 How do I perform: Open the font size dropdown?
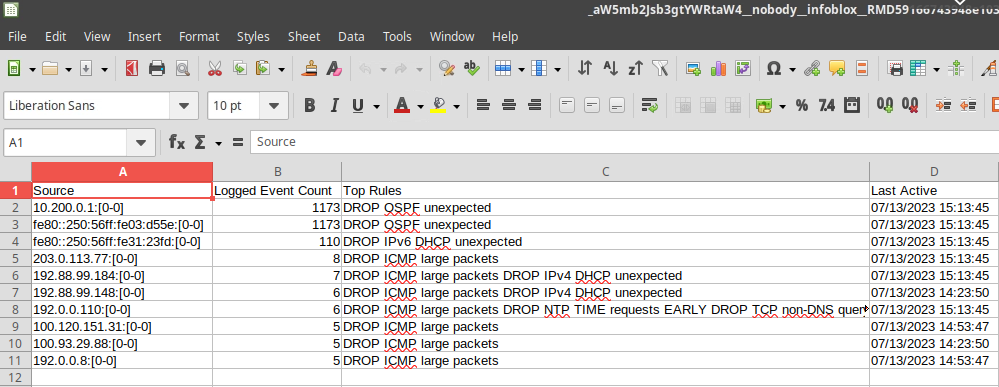click(x=274, y=106)
